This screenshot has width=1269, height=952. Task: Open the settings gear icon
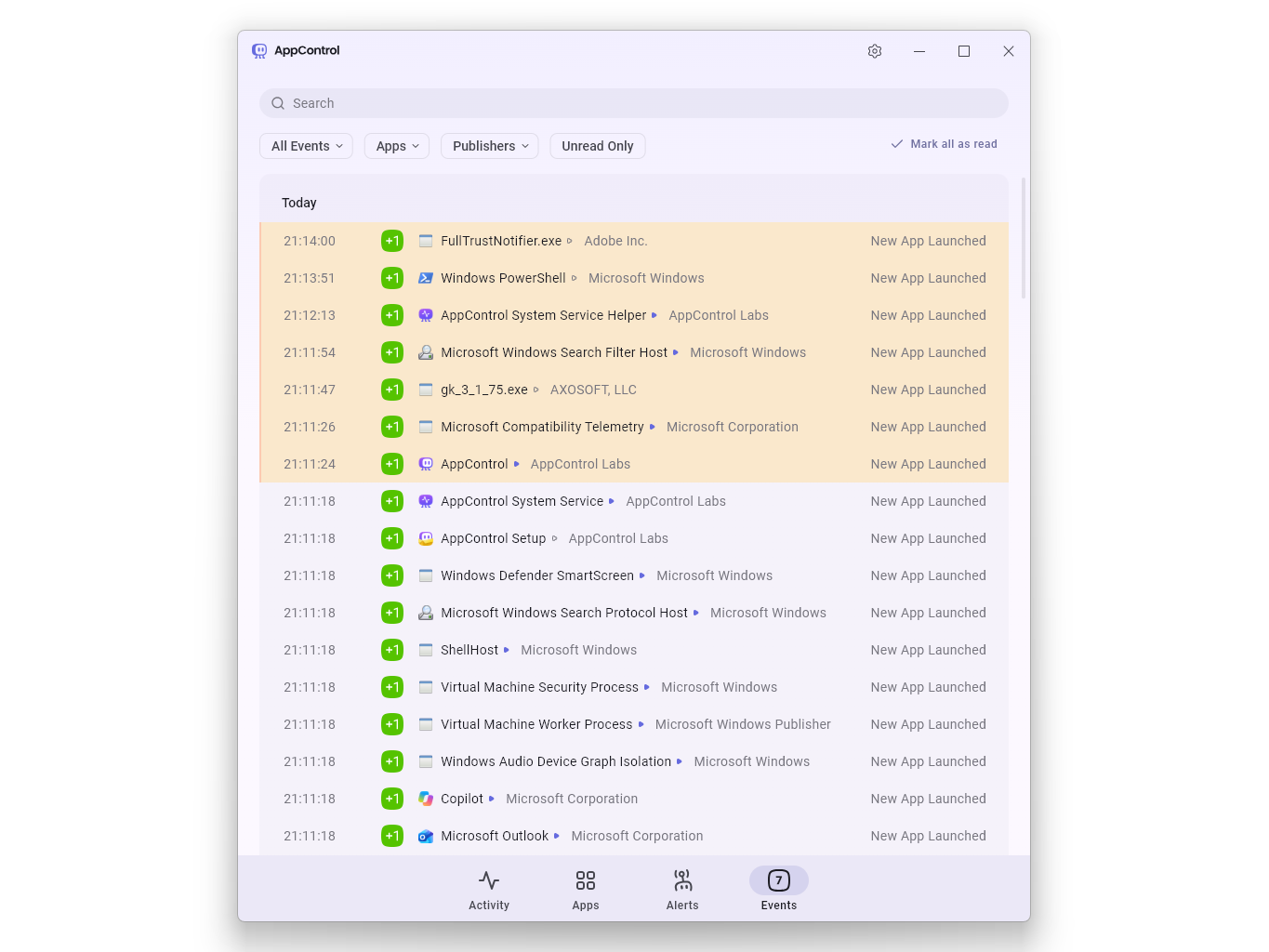pyautogui.click(x=875, y=51)
